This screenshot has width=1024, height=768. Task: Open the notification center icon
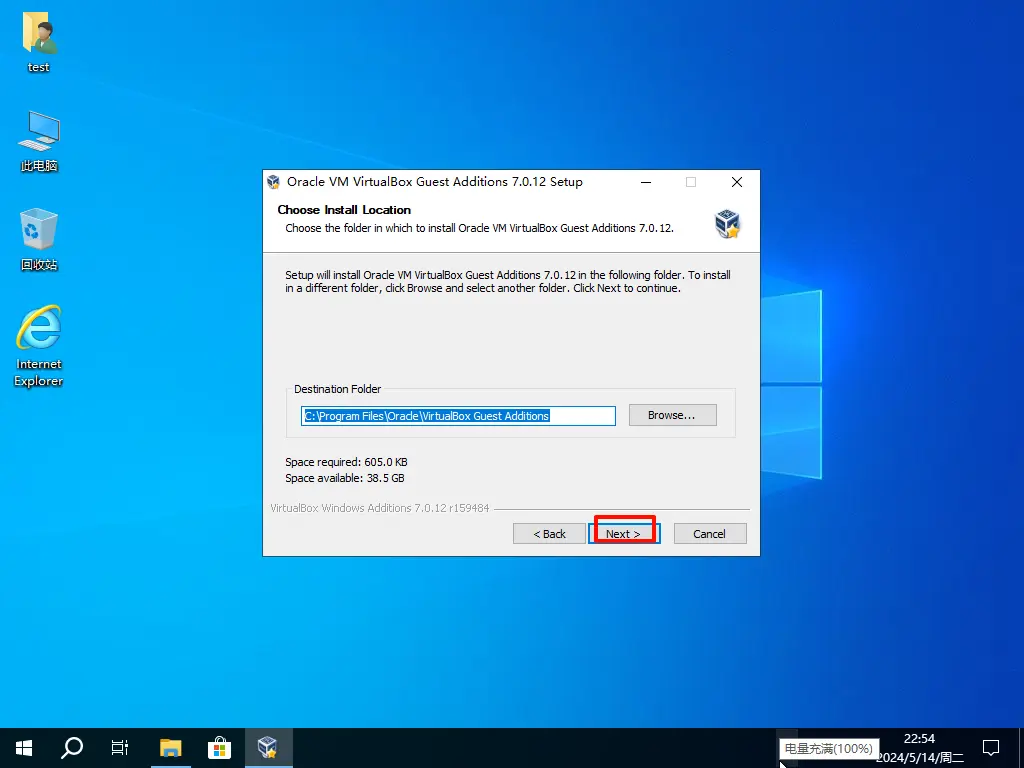point(991,748)
